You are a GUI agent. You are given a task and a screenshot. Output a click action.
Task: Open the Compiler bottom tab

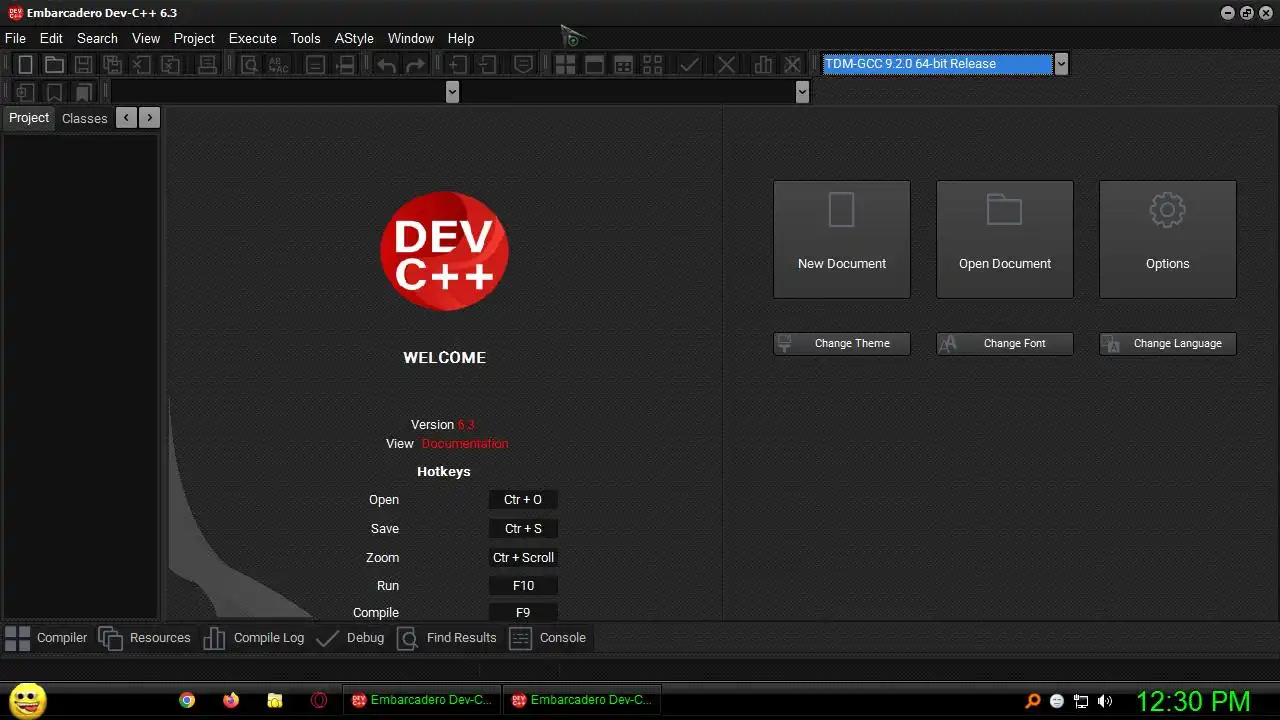click(x=46, y=638)
